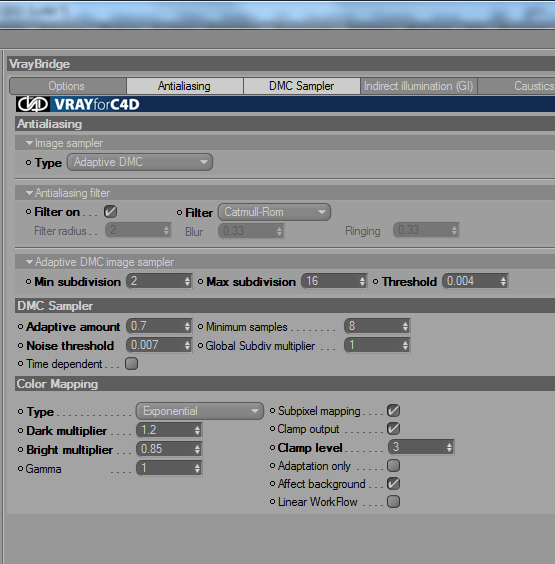The height and width of the screenshot is (564, 555).
Task: Click the Max subdivision animation dot
Action: pos(201,282)
